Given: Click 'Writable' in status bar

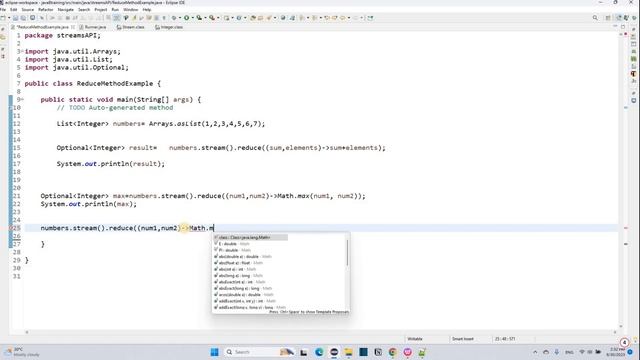Looking at the screenshot, I should point(415,339).
